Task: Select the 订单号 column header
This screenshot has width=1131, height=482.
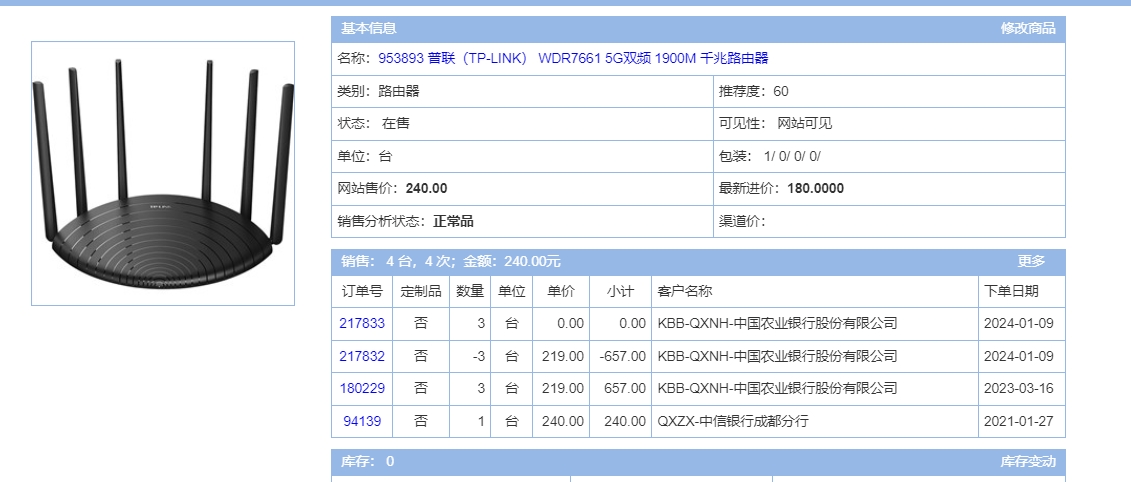Action: [x=362, y=292]
